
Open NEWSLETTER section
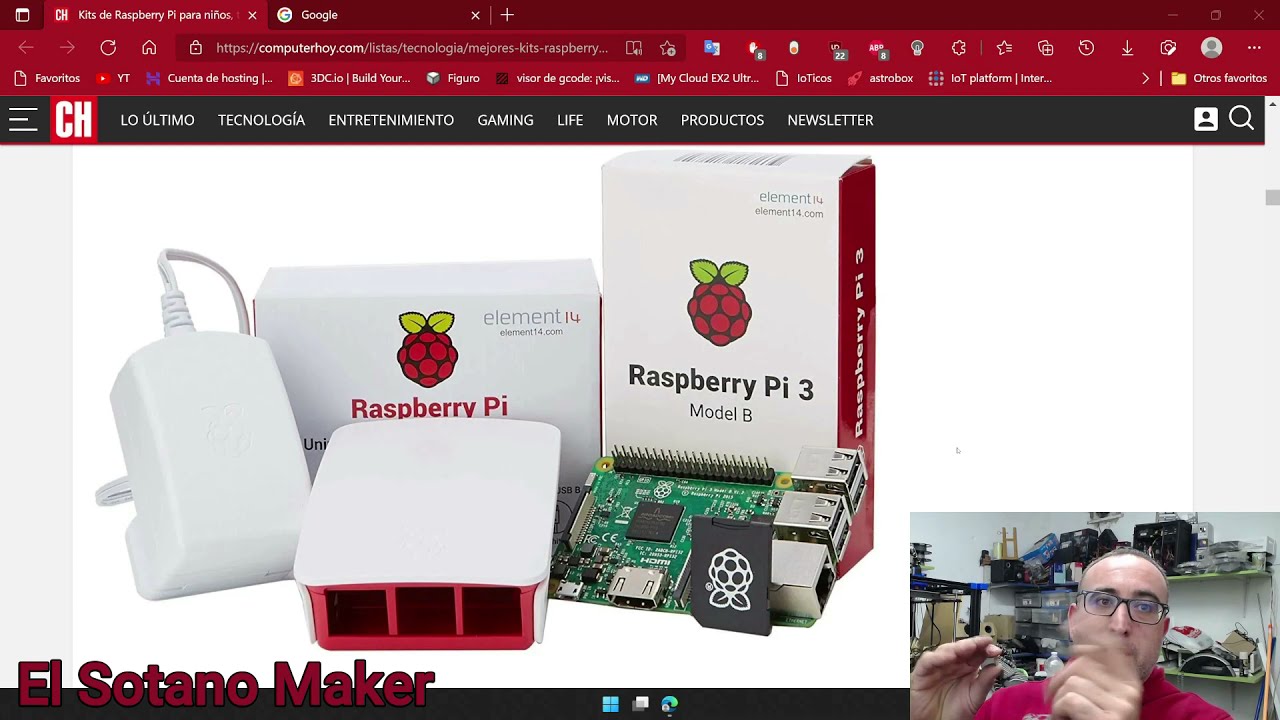point(830,120)
